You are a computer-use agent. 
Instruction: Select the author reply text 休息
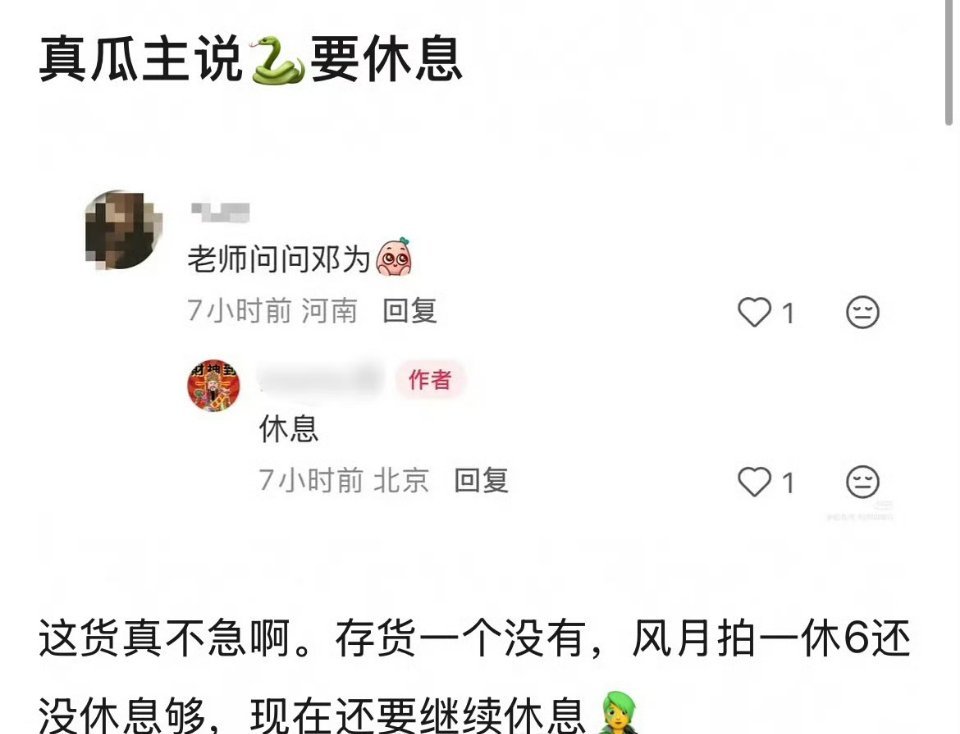289,429
